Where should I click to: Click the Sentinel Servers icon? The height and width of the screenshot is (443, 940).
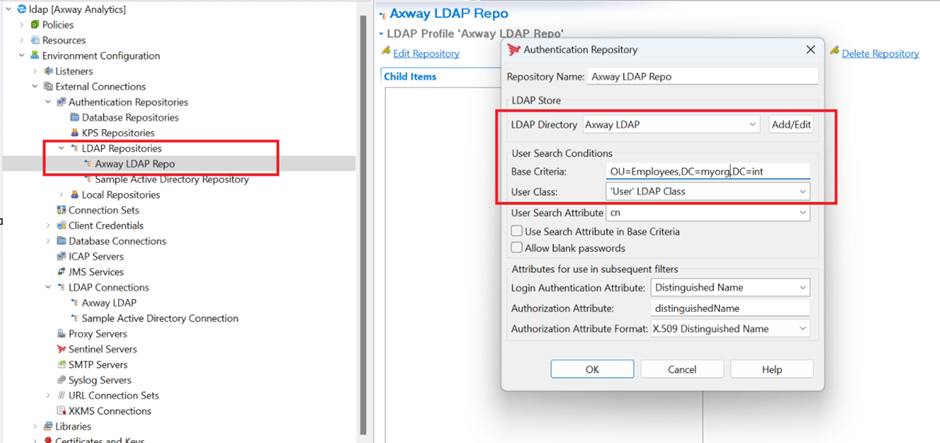tap(61, 349)
